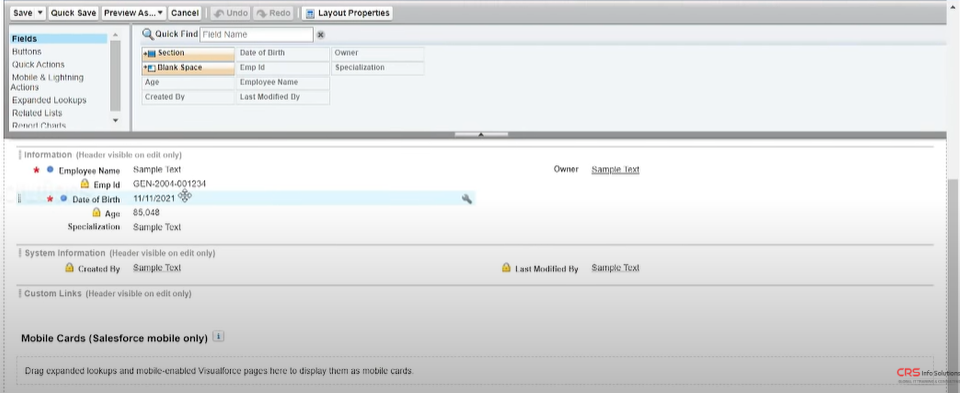
Task: Click the lock icon beside Age
Action: [96, 213]
